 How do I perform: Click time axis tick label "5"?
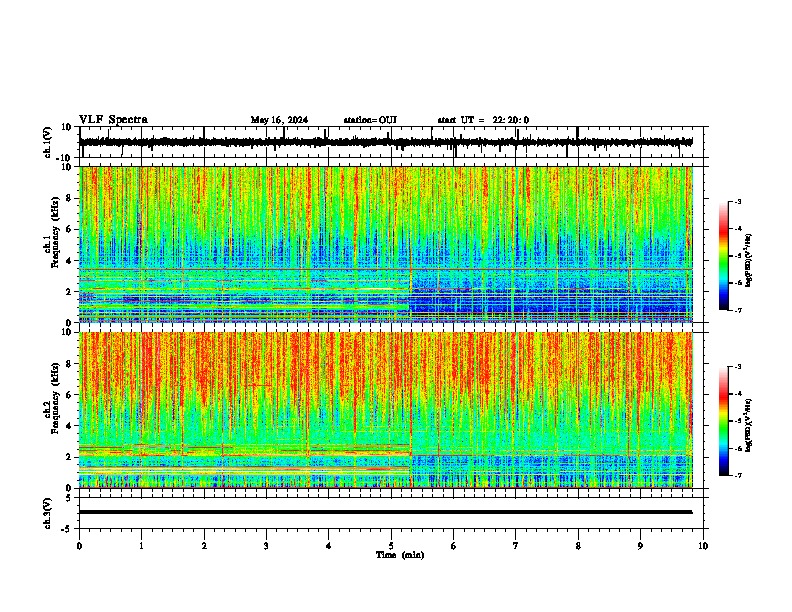(x=391, y=546)
